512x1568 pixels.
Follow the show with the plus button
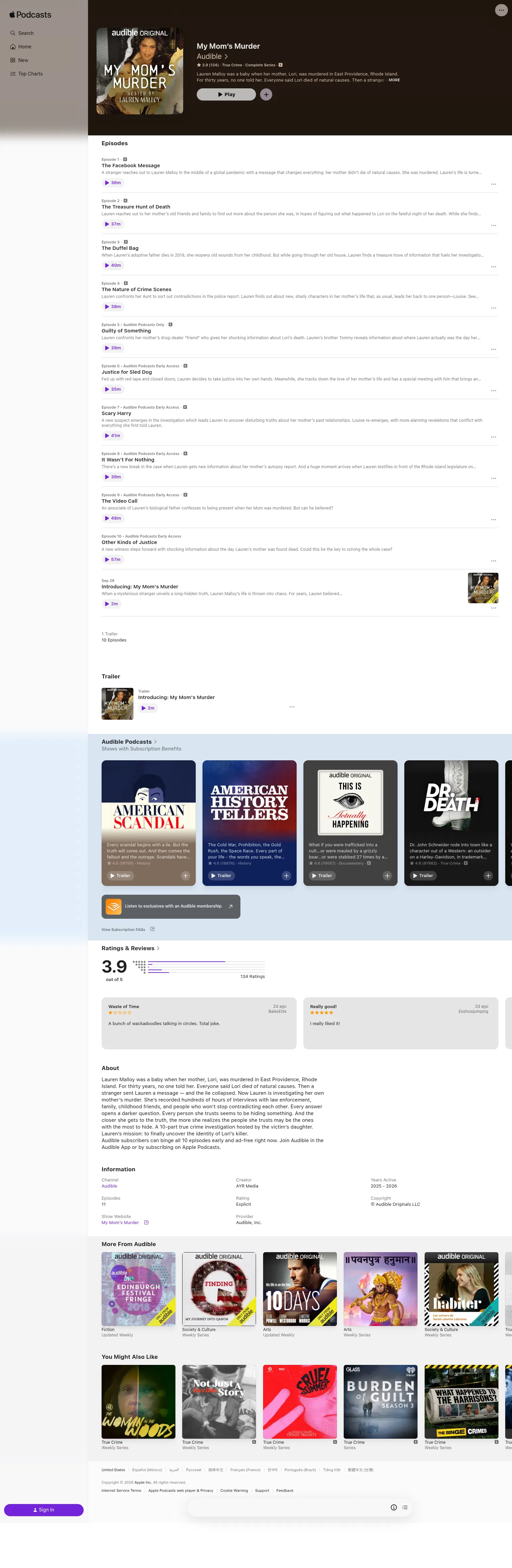point(266,94)
